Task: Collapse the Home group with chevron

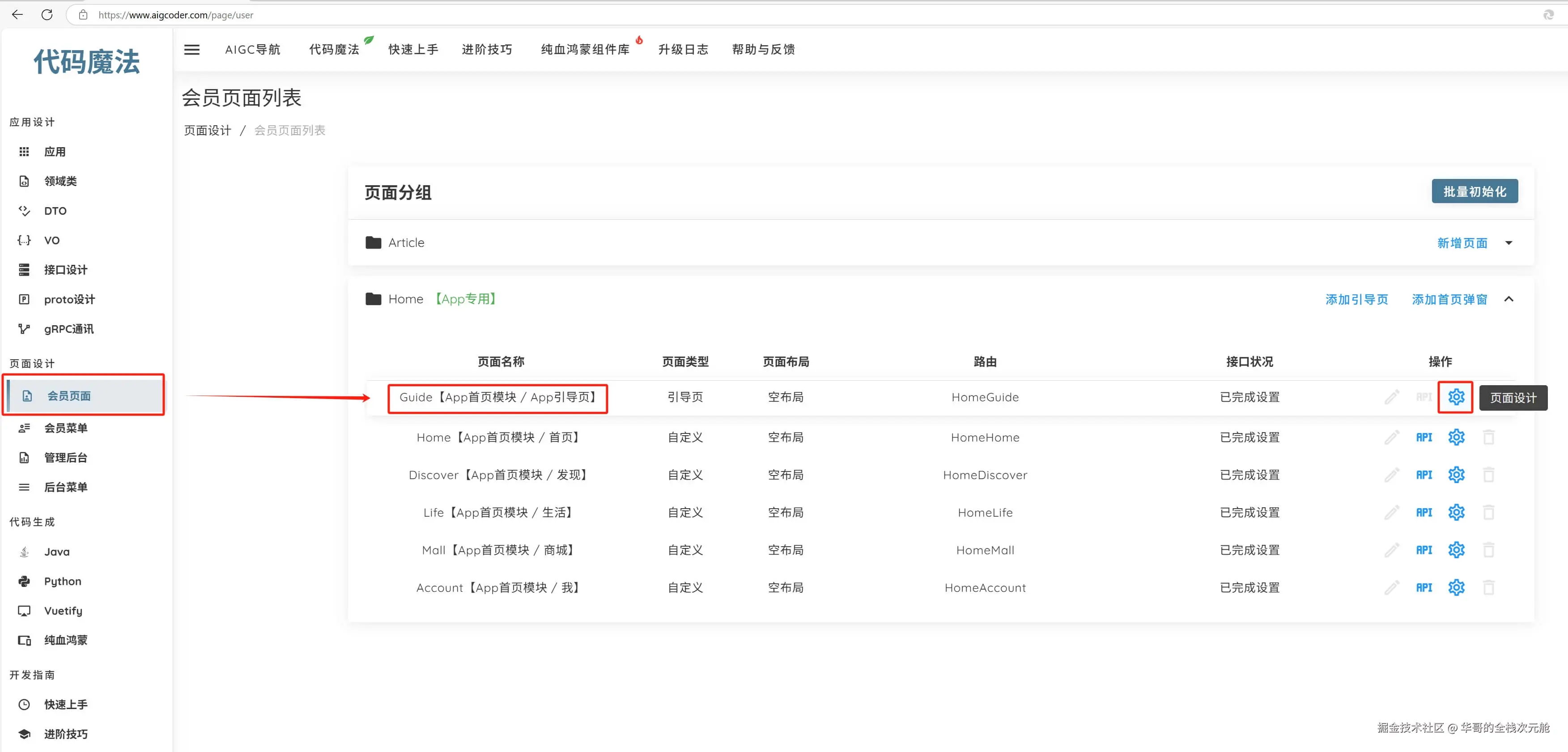Action: (1509, 299)
